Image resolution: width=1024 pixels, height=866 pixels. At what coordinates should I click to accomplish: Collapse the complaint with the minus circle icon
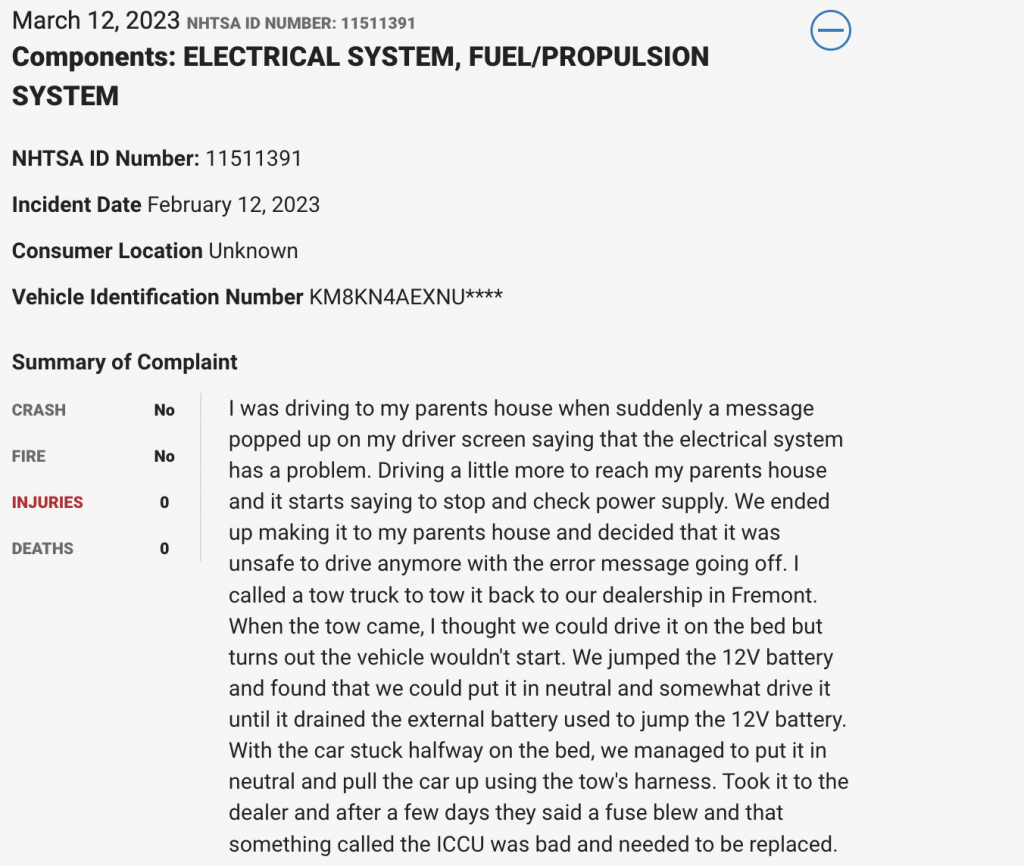click(x=830, y=31)
